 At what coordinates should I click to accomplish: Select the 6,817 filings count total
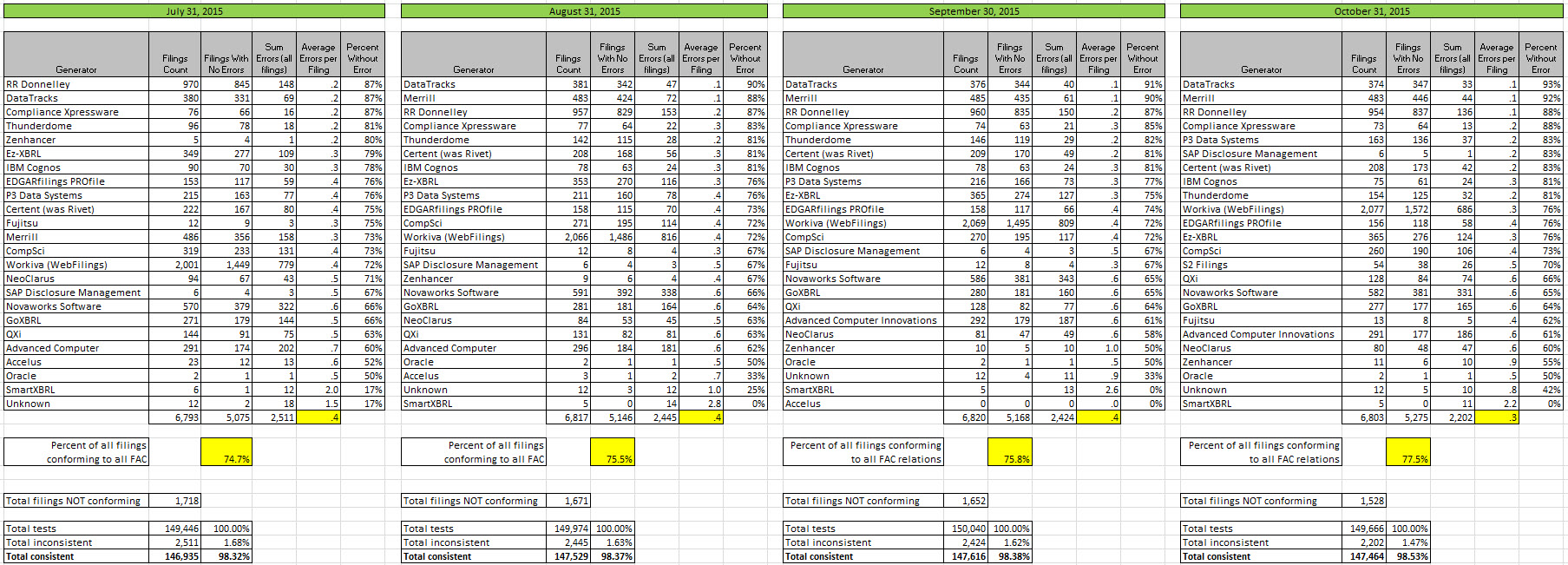pos(568,417)
